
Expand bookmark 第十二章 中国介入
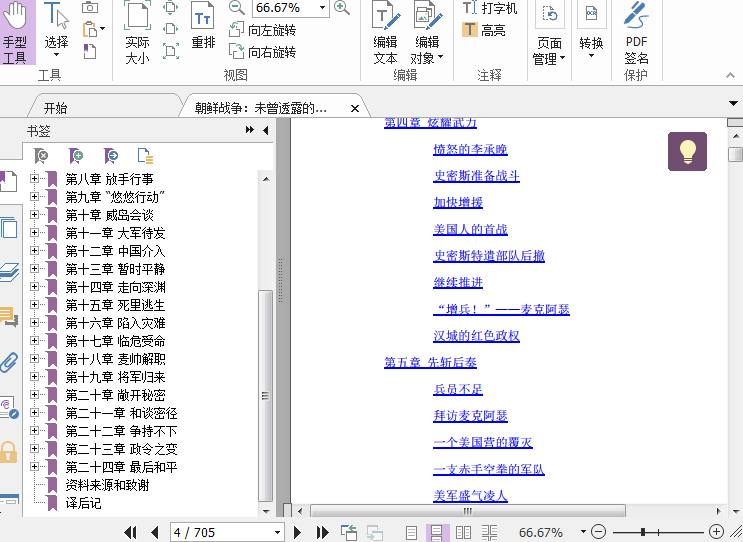point(34,251)
